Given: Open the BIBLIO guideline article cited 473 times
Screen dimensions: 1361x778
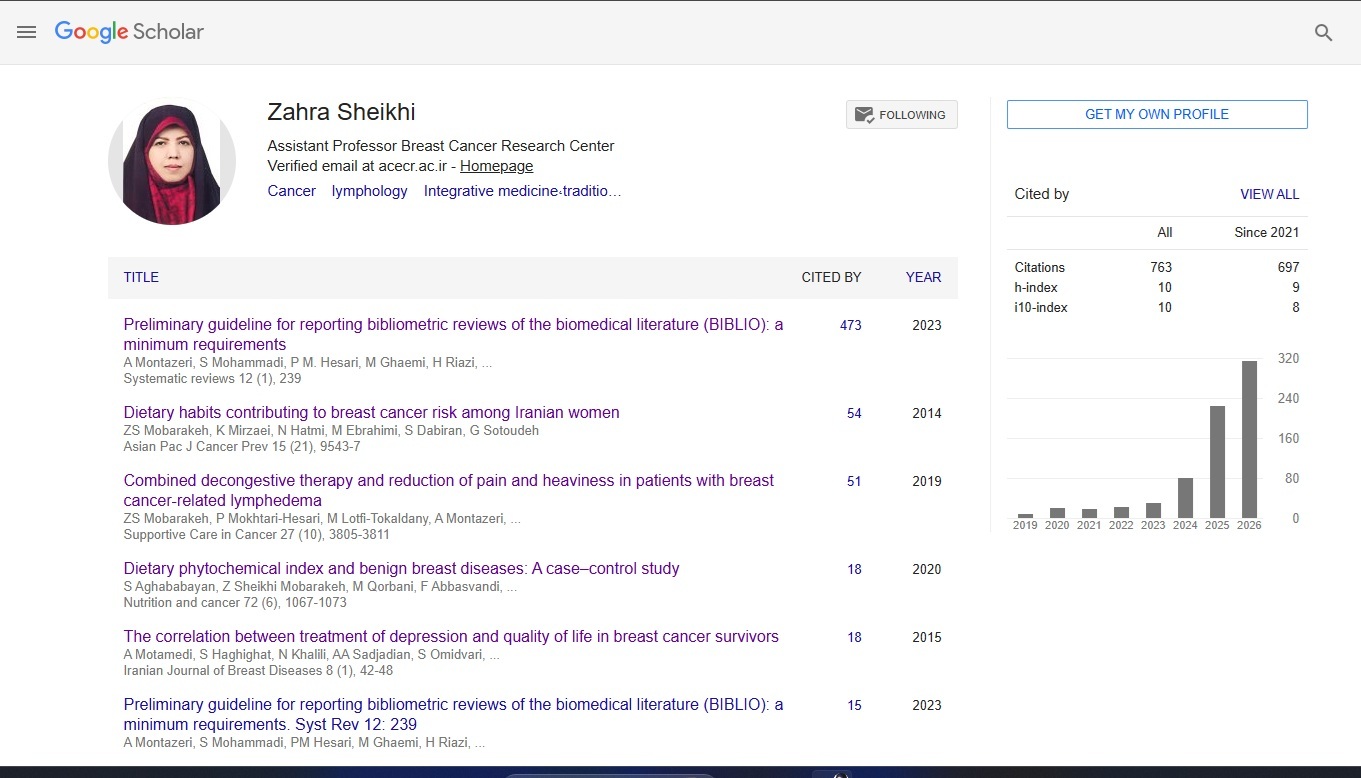Looking at the screenshot, I should coord(453,334).
